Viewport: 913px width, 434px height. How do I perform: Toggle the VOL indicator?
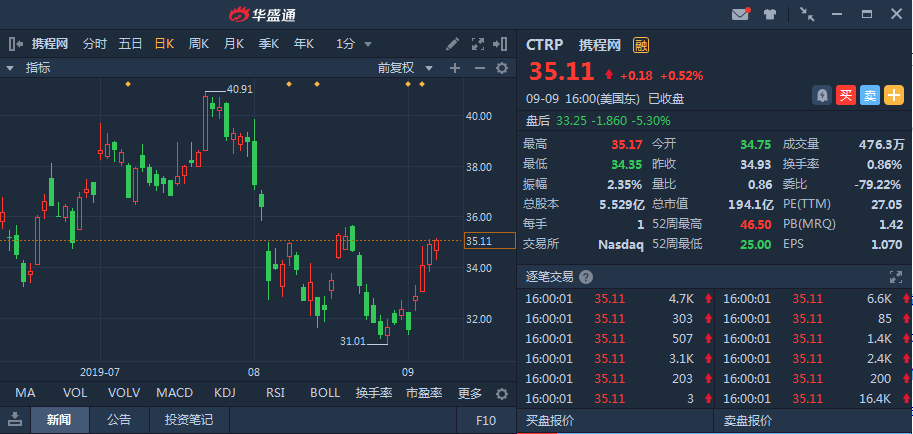[x=75, y=393]
